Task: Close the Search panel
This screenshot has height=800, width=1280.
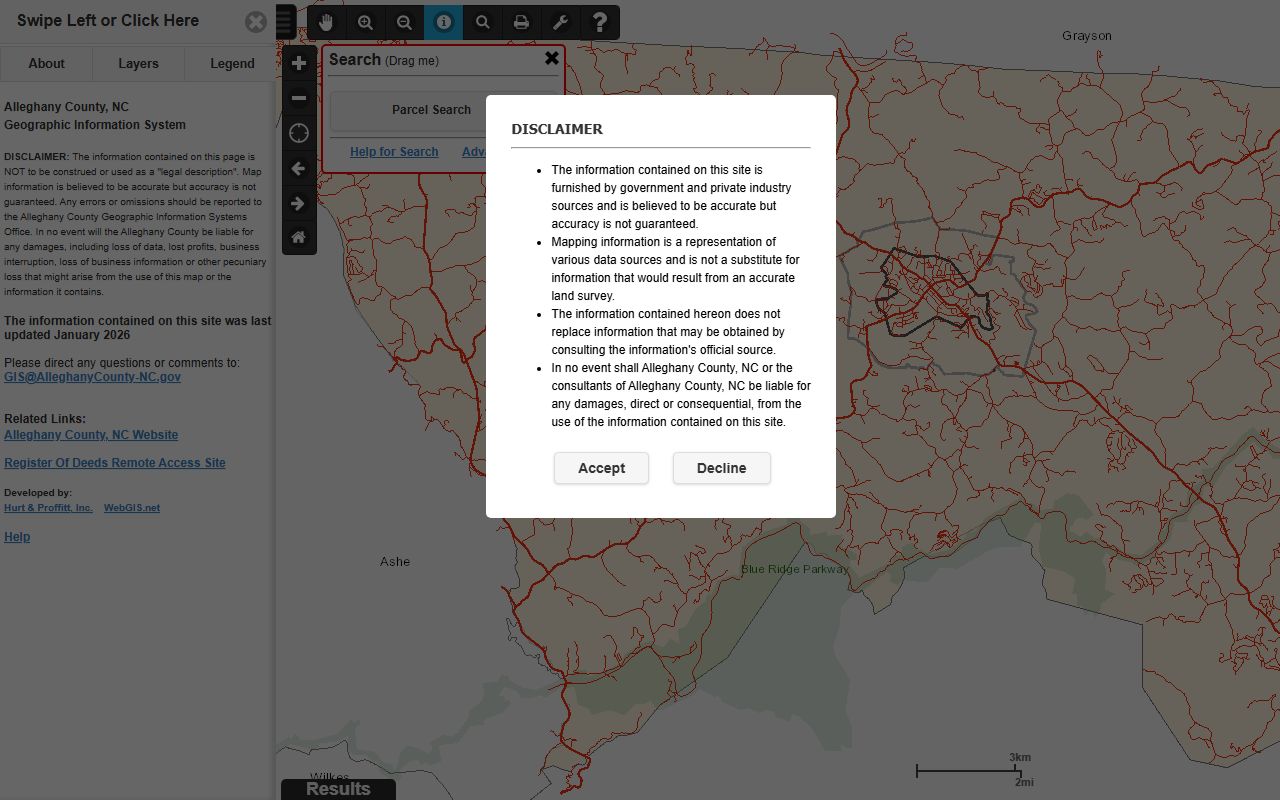Action: 552,59
